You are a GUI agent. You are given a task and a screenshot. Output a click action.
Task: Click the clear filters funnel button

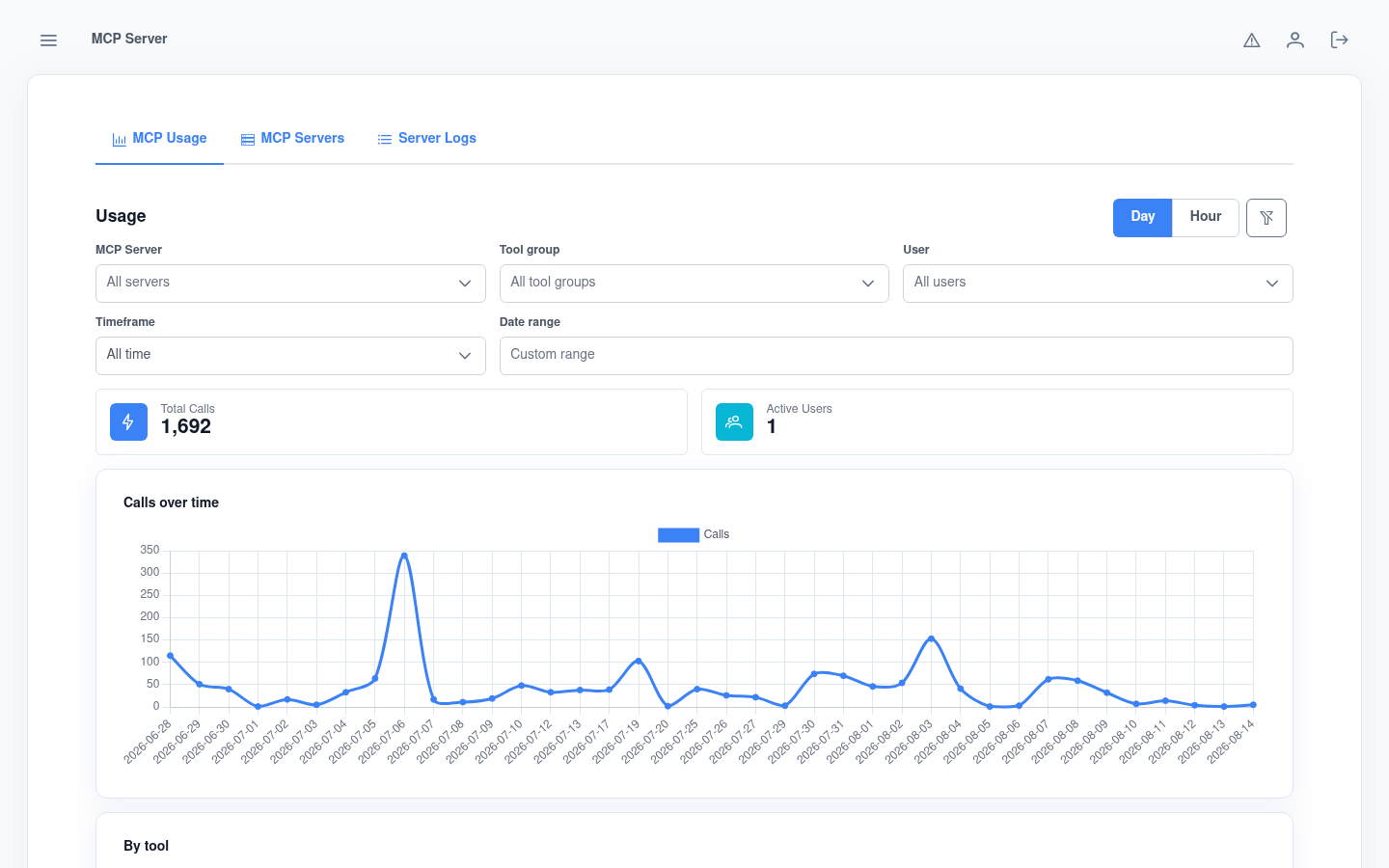1266,218
